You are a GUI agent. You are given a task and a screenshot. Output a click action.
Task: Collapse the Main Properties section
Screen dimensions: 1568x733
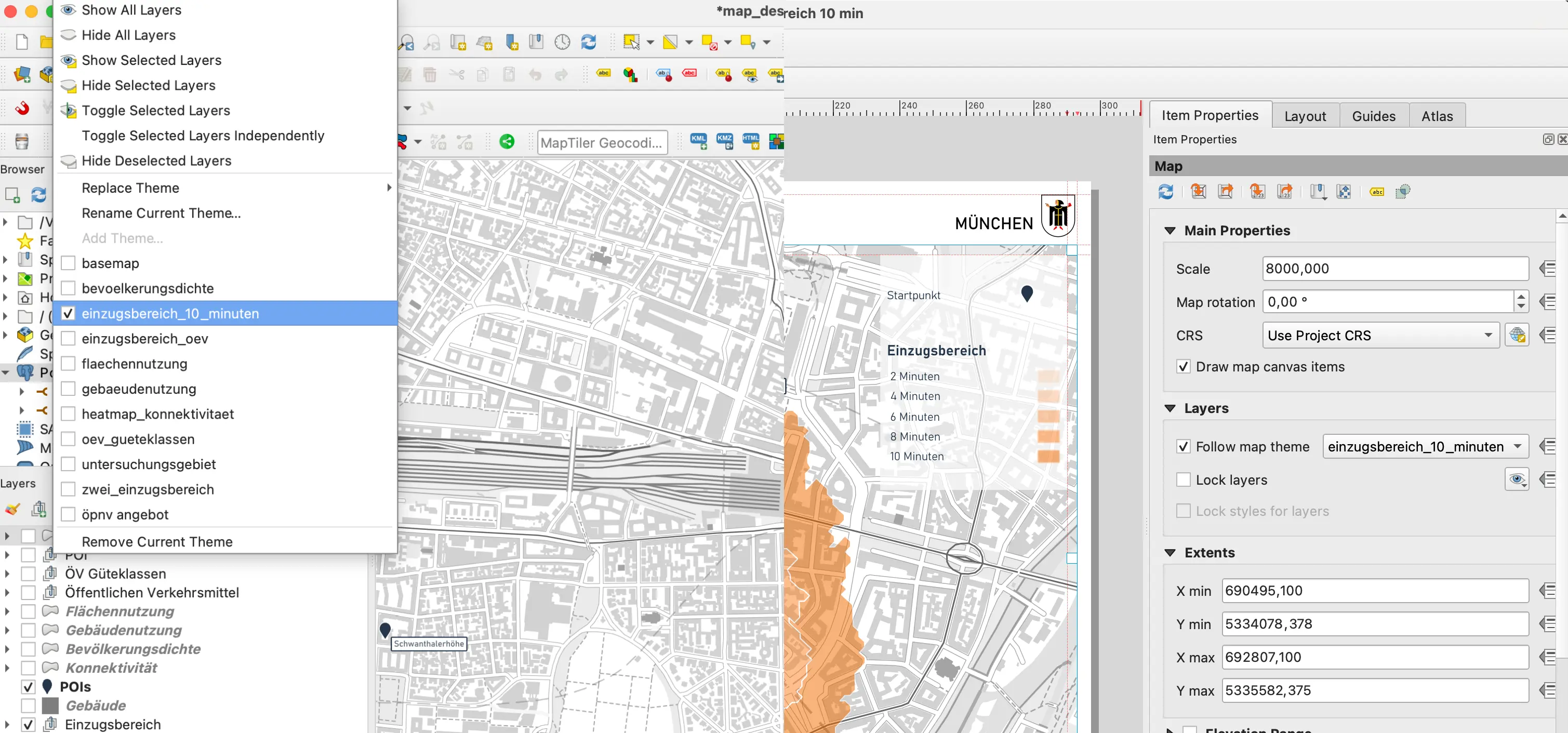pyautogui.click(x=1170, y=231)
